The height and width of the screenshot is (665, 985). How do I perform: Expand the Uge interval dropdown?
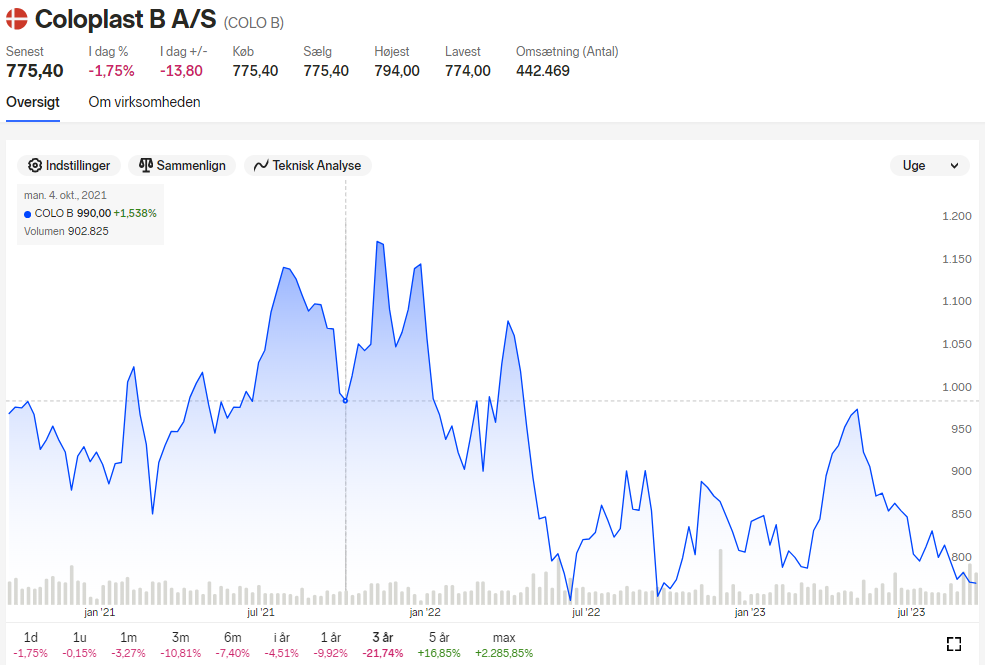tap(930, 165)
